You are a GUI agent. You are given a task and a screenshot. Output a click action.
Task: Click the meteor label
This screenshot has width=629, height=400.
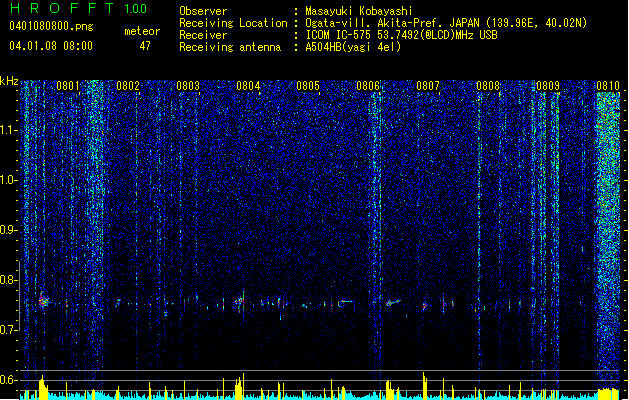point(142,31)
